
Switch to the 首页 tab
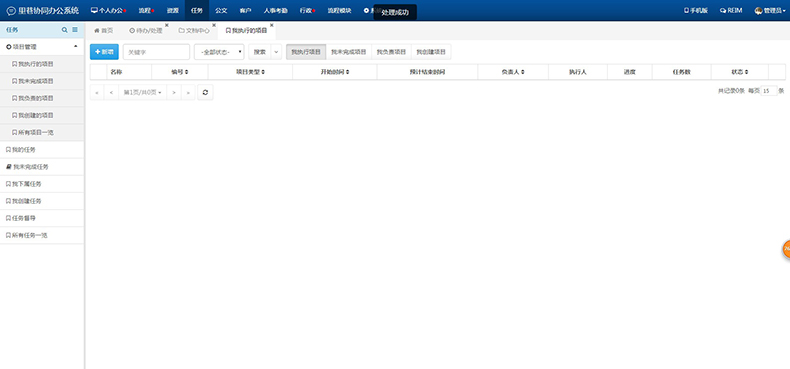104,31
